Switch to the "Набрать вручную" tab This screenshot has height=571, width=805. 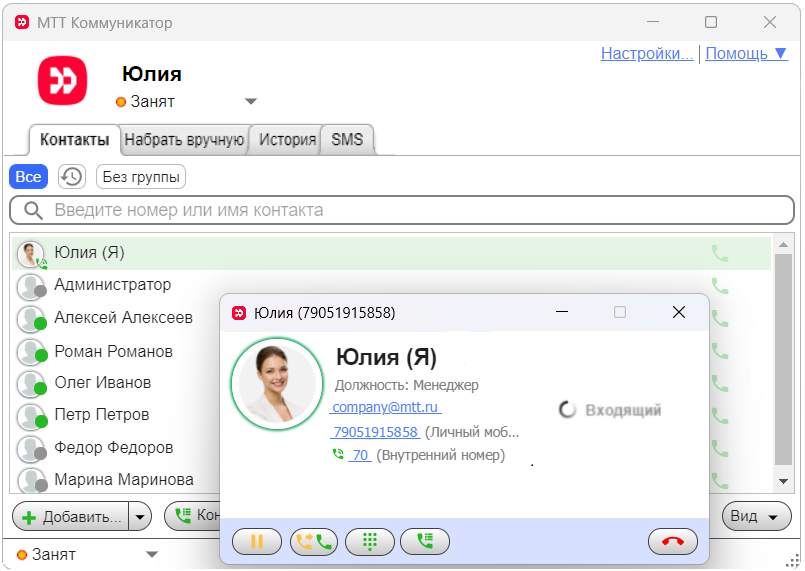[x=185, y=140]
